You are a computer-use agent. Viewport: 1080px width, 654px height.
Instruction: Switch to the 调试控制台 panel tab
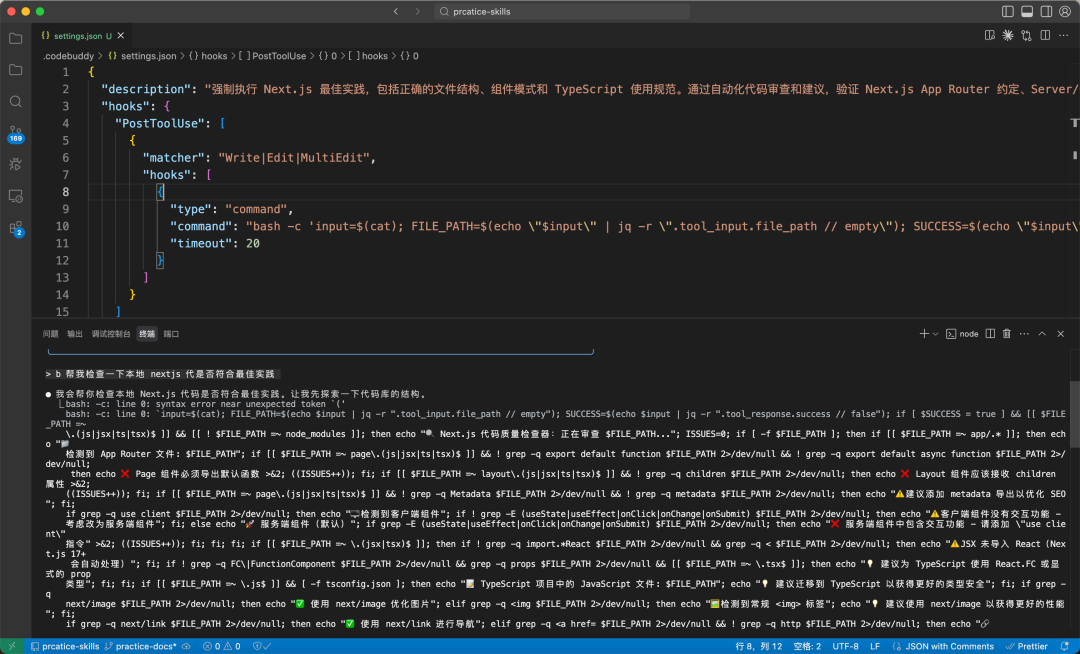click(x=110, y=334)
